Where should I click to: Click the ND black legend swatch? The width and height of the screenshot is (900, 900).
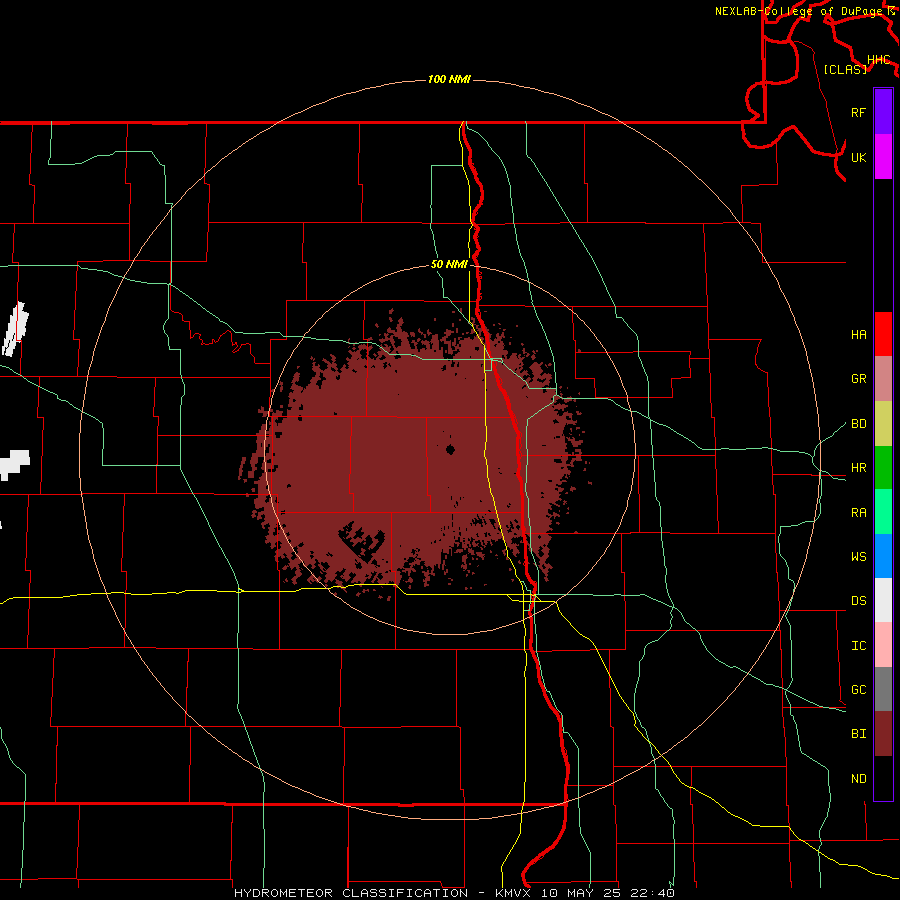883,778
